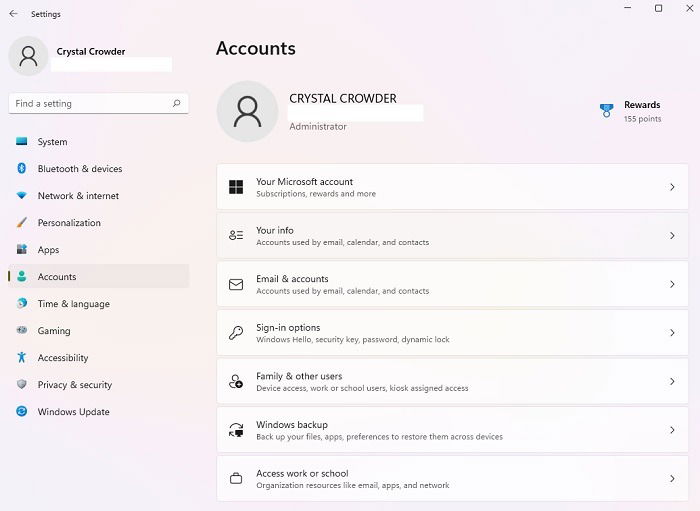Click Windows Hello, security key description

click(x=353, y=340)
